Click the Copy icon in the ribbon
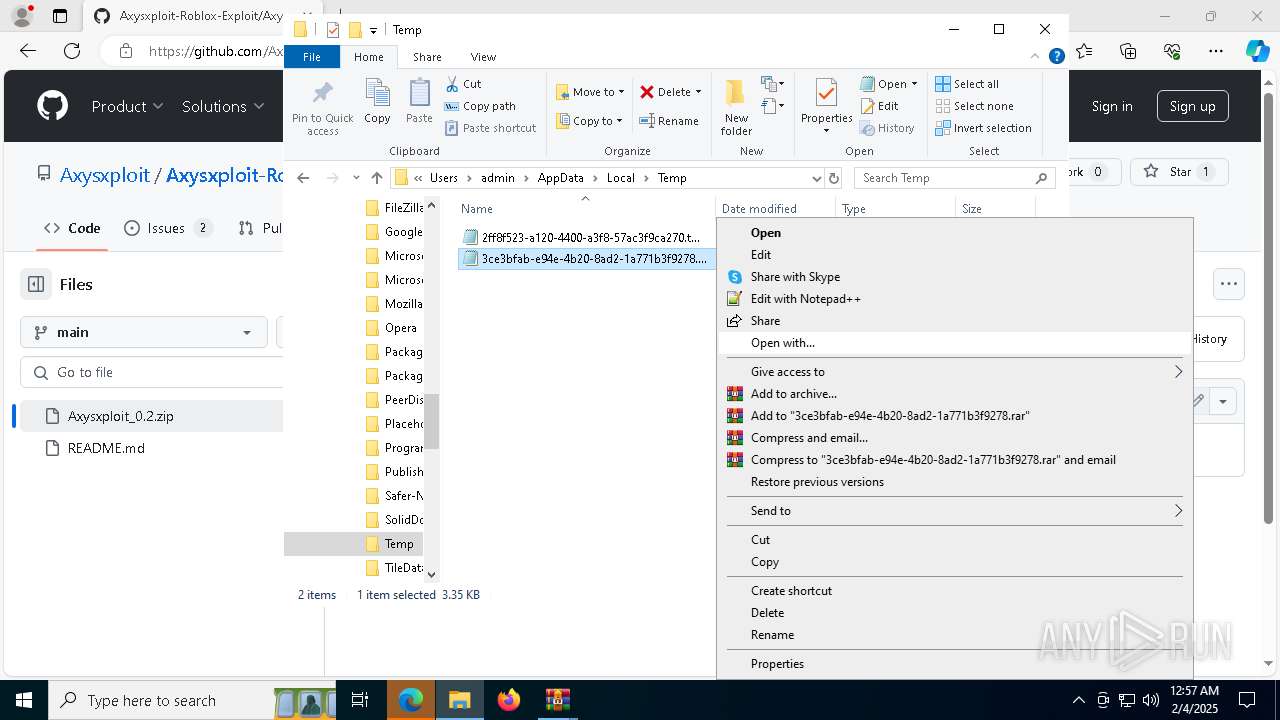The height and width of the screenshot is (720, 1280). coord(377,102)
